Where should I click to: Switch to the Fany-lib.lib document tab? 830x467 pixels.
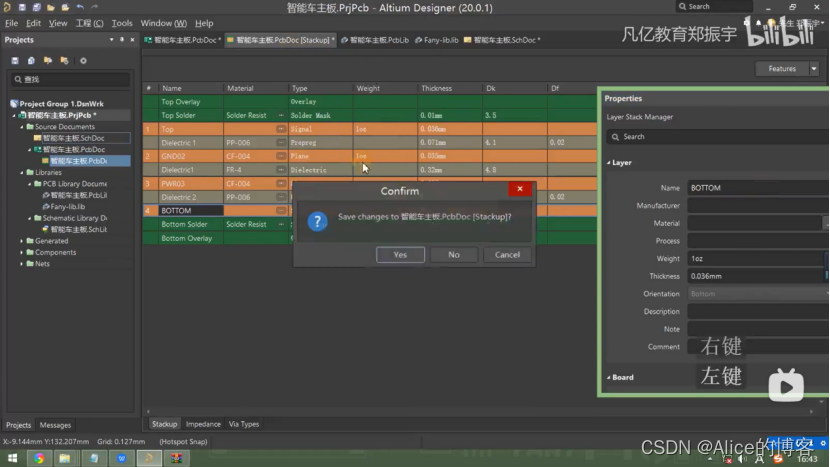click(437, 40)
